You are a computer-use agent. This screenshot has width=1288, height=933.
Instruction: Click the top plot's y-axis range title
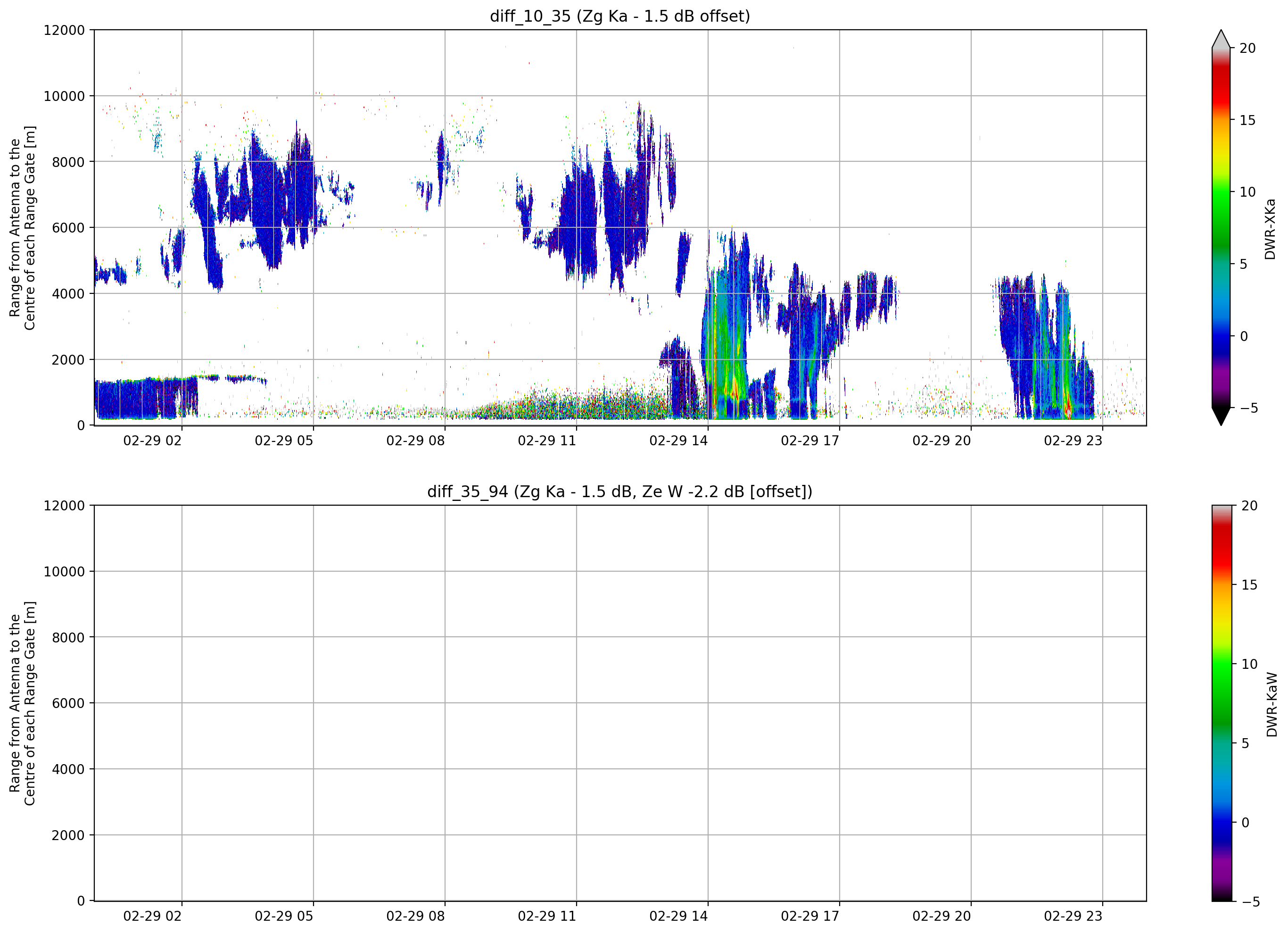[x=22, y=228]
